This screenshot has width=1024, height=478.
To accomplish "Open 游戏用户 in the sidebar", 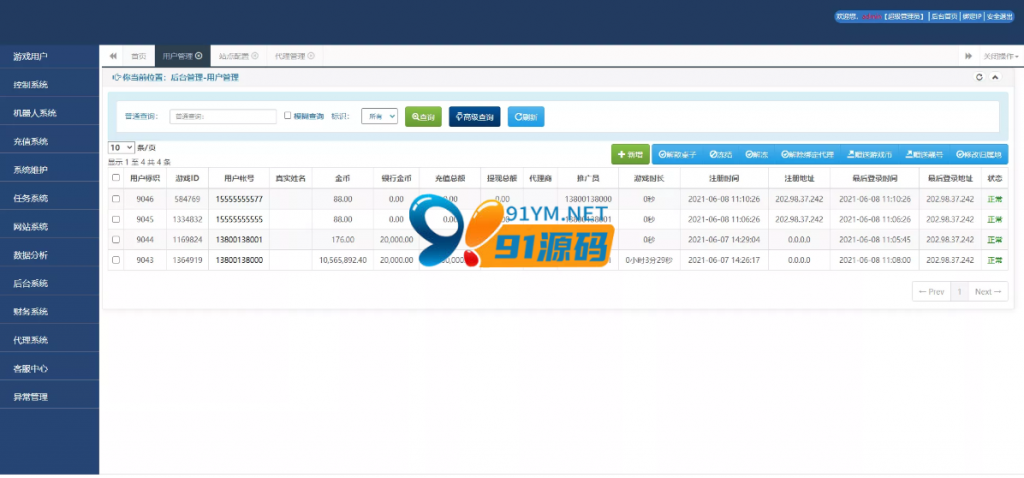I will click(x=50, y=57).
